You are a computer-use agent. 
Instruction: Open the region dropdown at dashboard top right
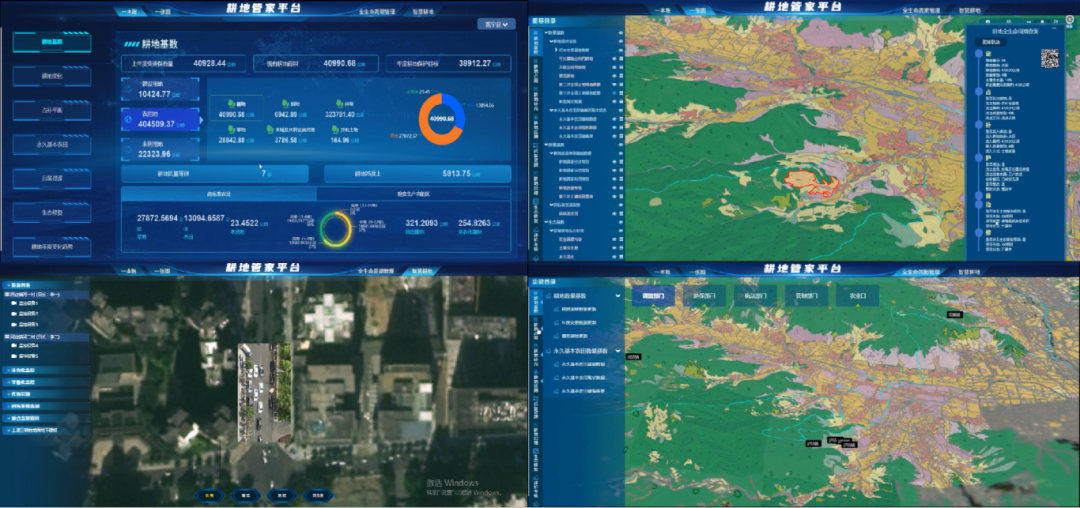click(496, 24)
